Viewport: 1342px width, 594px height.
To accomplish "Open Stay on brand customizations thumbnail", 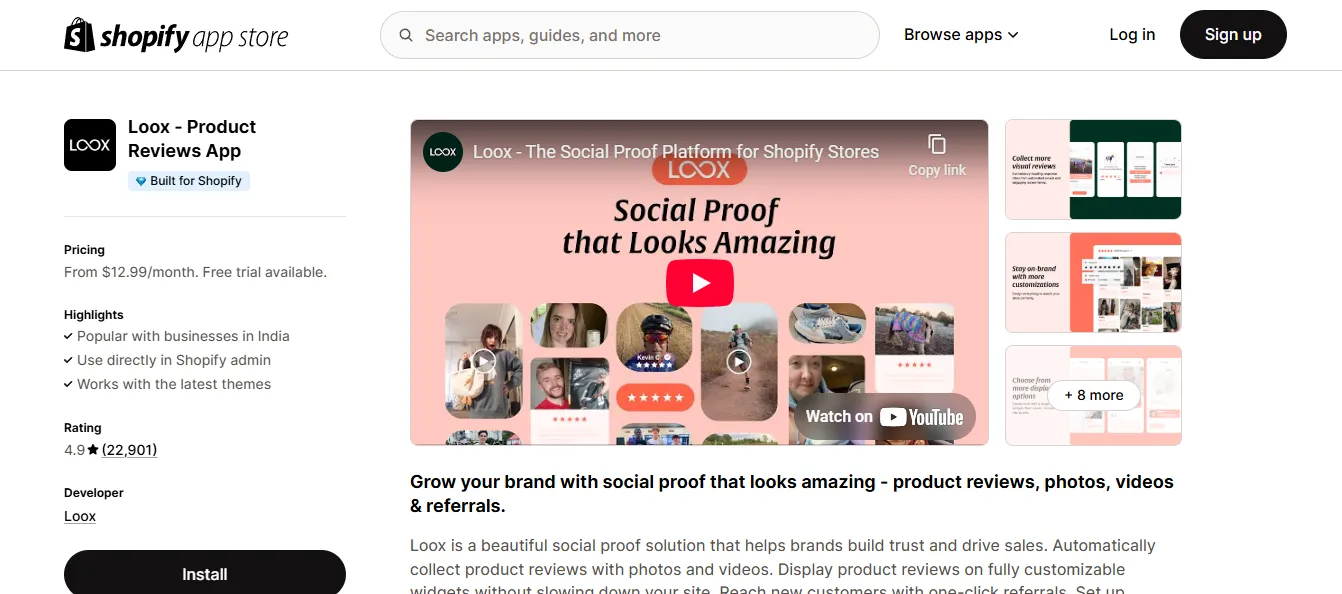I will pyautogui.click(x=1093, y=282).
